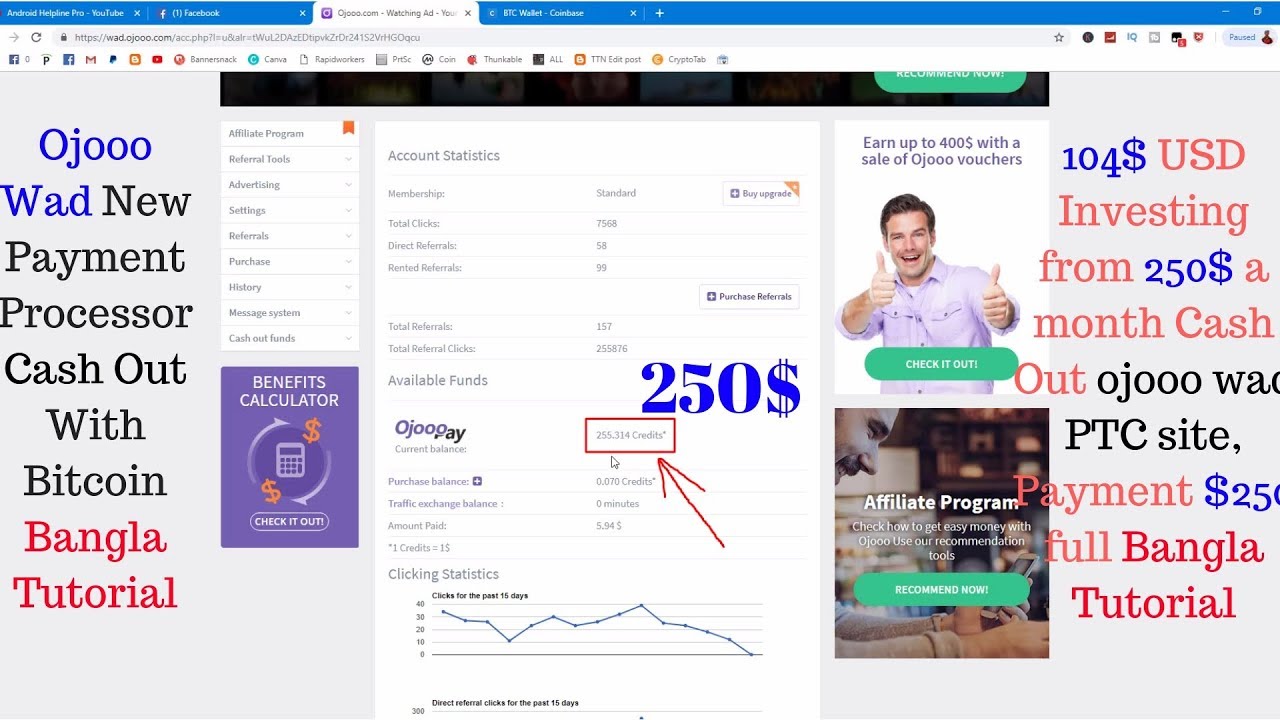Click the red chart extension icon
Viewport: 1280px width, 720px height.
pos(1110,37)
